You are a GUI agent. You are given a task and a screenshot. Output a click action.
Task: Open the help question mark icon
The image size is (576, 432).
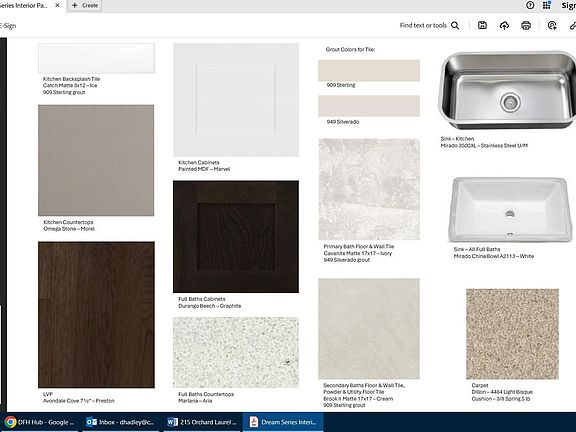pos(530,5)
